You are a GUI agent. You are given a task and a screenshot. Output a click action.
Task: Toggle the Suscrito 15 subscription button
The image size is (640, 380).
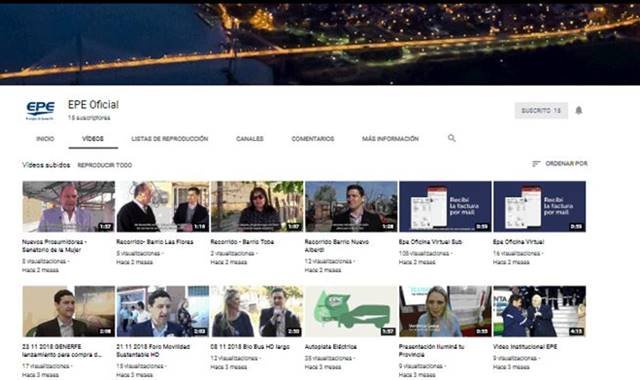[541, 111]
